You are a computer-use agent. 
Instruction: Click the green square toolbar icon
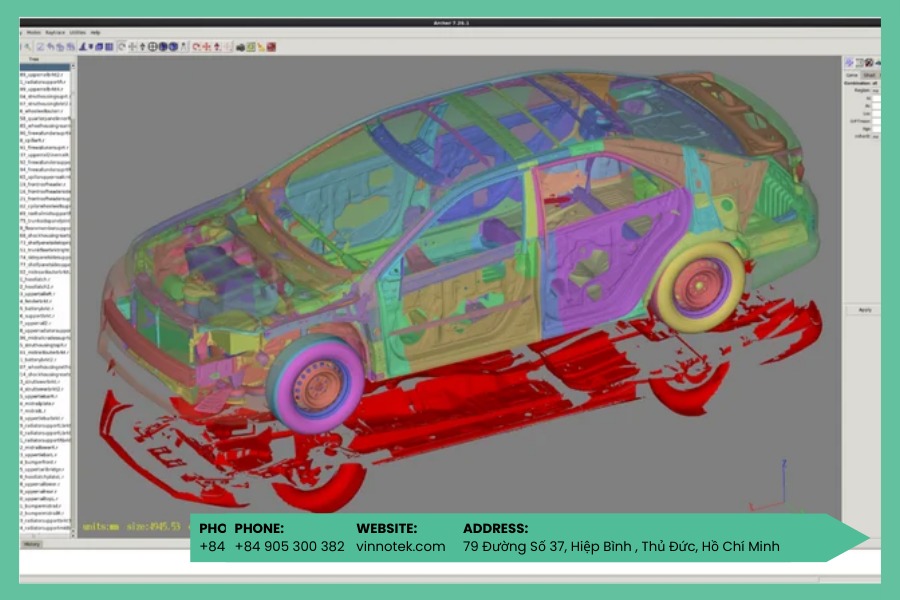(x=251, y=47)
